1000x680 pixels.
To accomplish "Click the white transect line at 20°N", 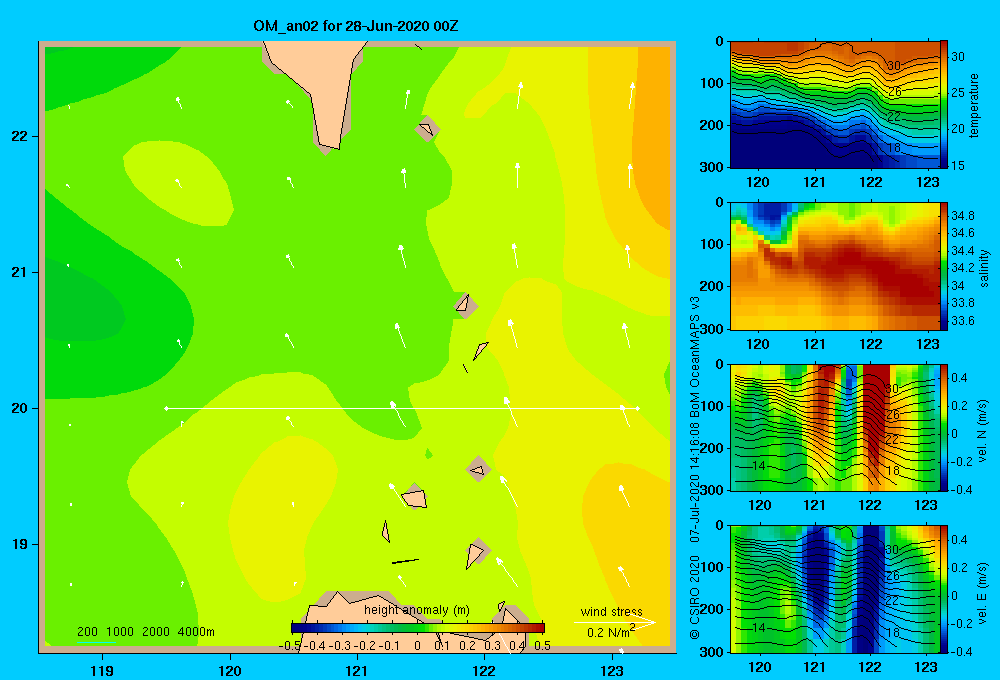I will pos(402,408).
